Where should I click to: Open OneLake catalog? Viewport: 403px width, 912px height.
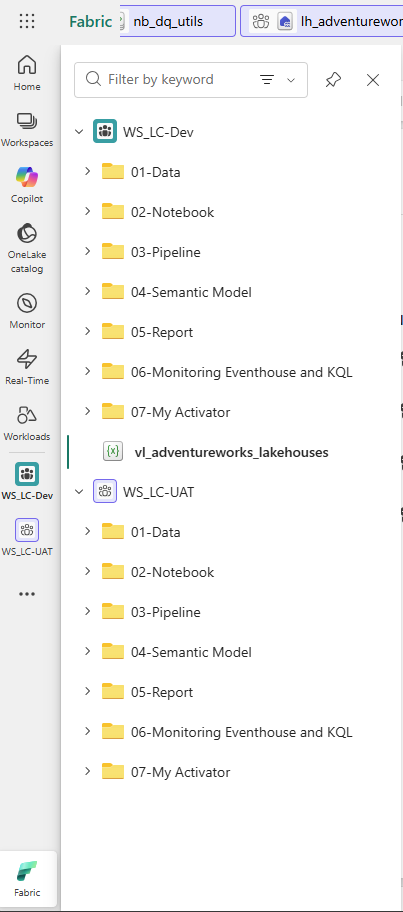coord(27,248)
